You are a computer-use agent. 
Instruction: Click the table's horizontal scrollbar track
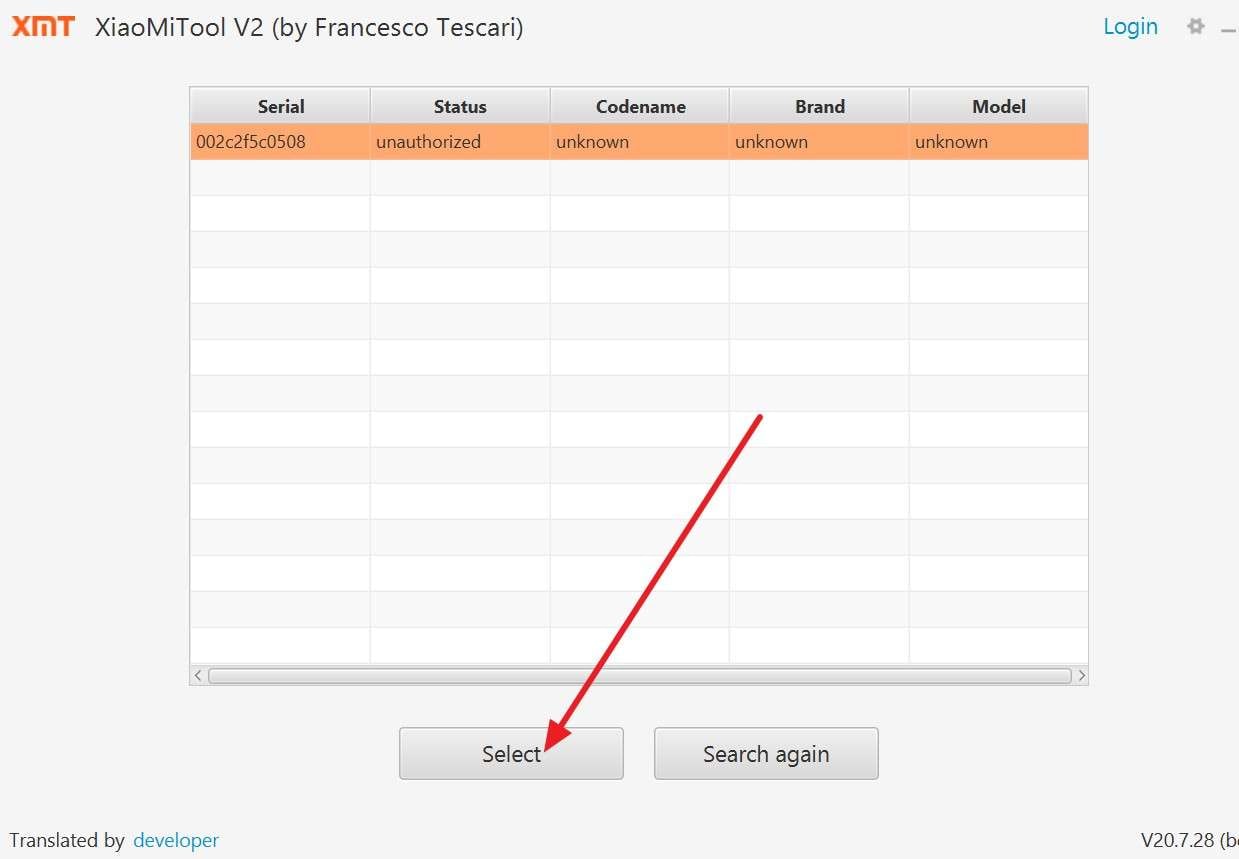tap(639, 676)
